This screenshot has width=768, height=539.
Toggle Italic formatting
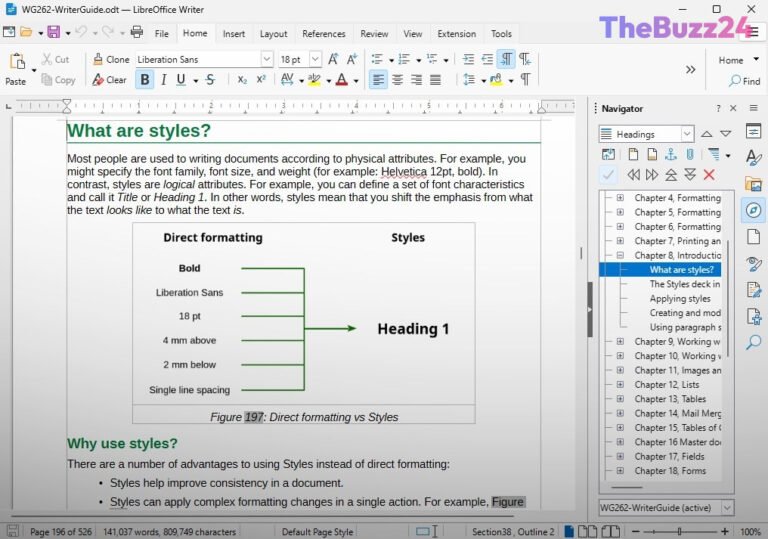(164, 80)
